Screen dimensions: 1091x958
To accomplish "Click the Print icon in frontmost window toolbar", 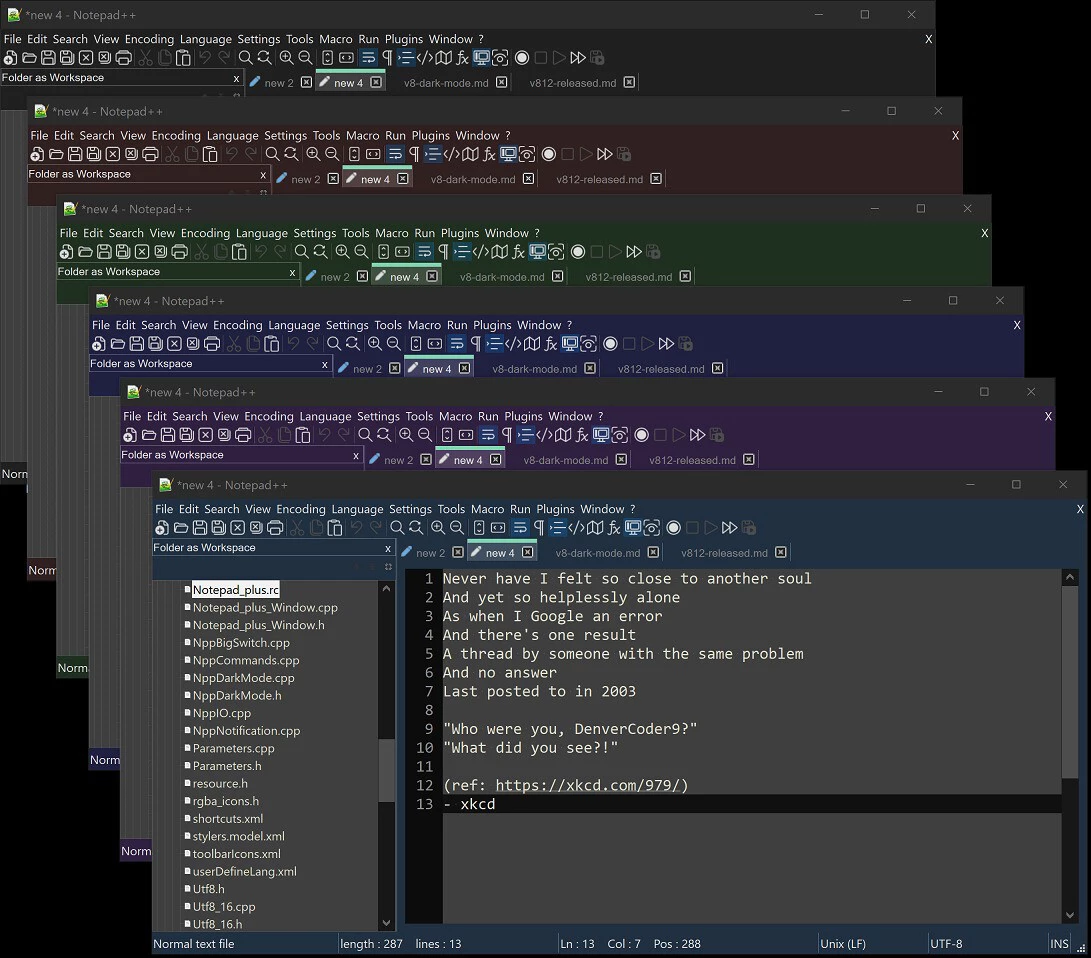I will (x=275, y=528).
